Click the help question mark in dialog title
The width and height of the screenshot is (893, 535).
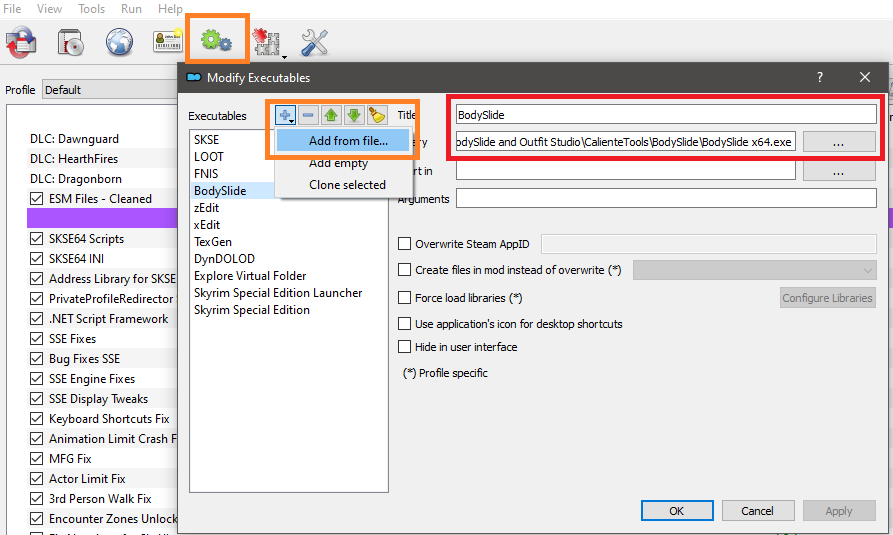(x=820, y=77)
